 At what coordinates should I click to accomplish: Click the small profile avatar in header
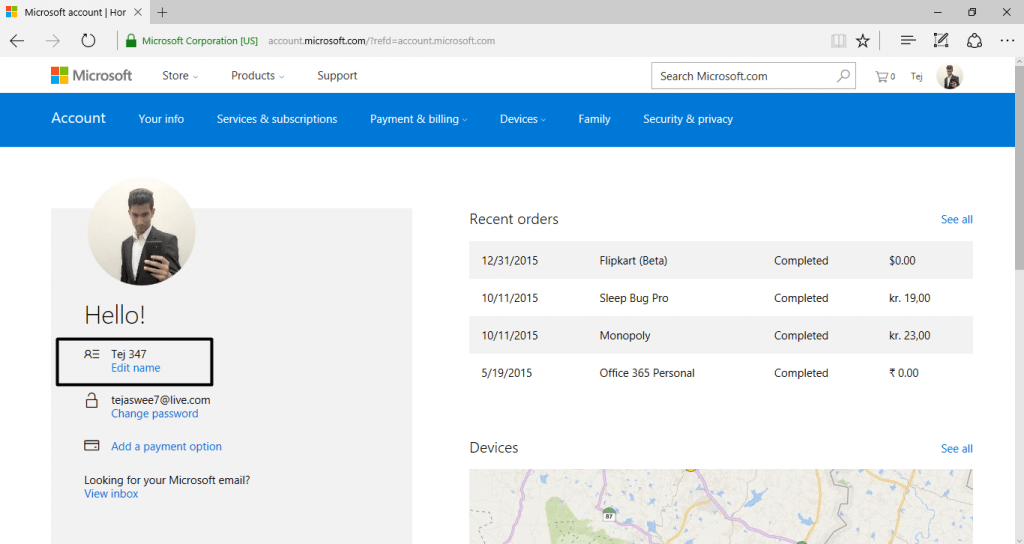[x=950, y=76]
